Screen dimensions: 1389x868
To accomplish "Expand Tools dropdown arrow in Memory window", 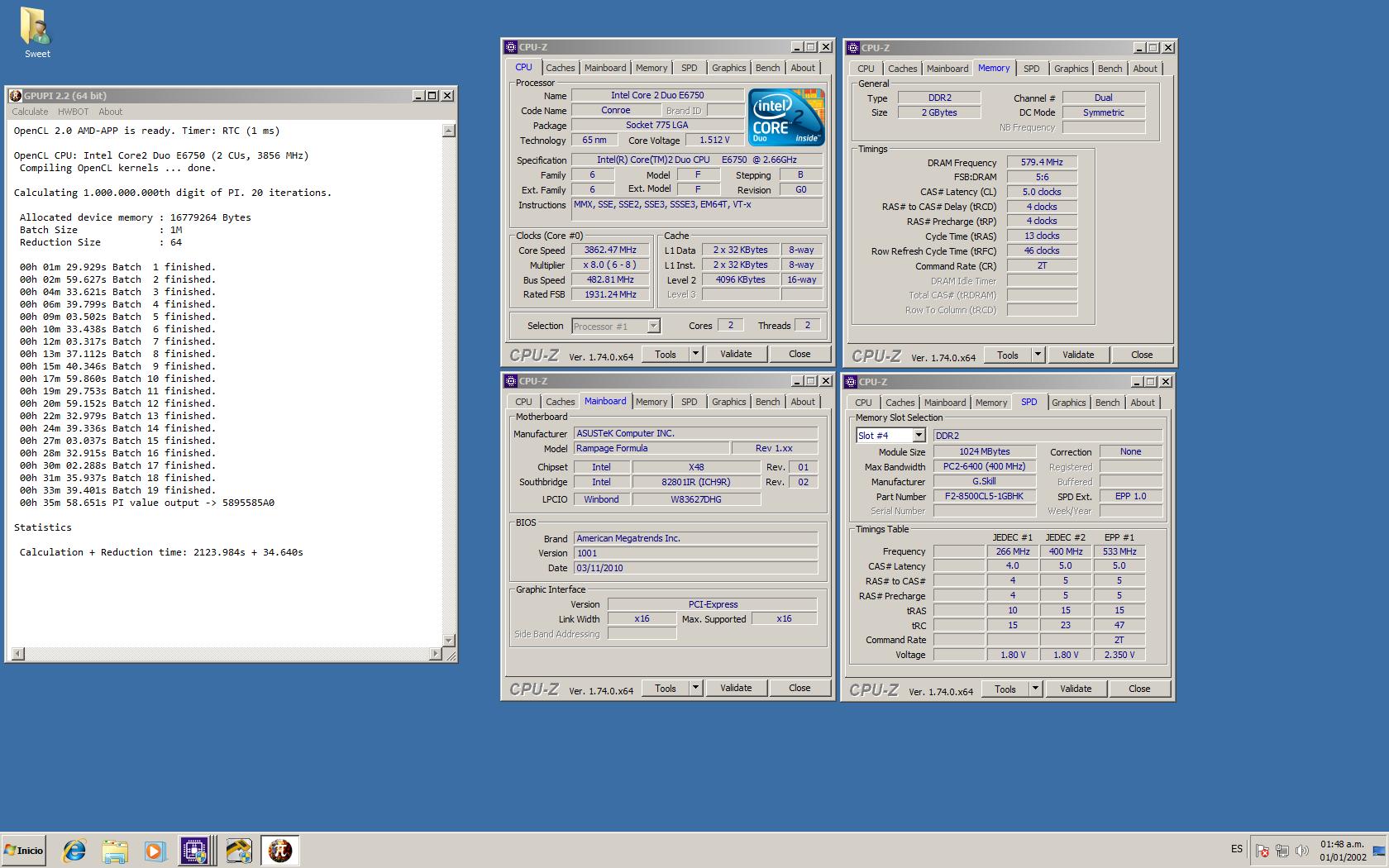I will click(1038, 355).
